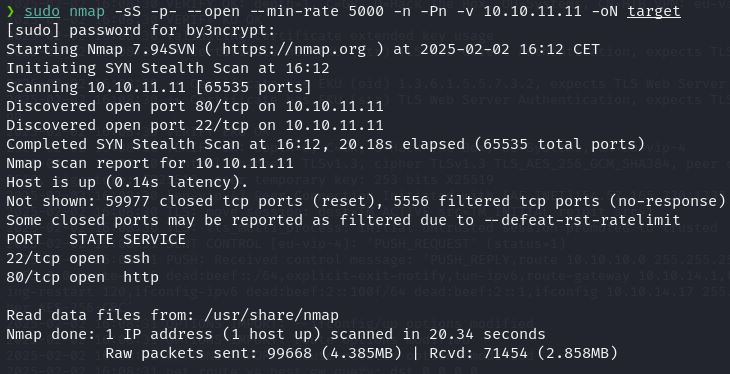Click the 'Host is up' latency text
The height and width of the screenshot is (374, 730).
(127, 183)
